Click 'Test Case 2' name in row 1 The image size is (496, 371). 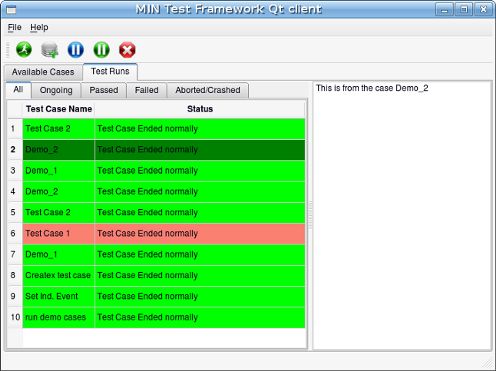[x=59, y=129]
